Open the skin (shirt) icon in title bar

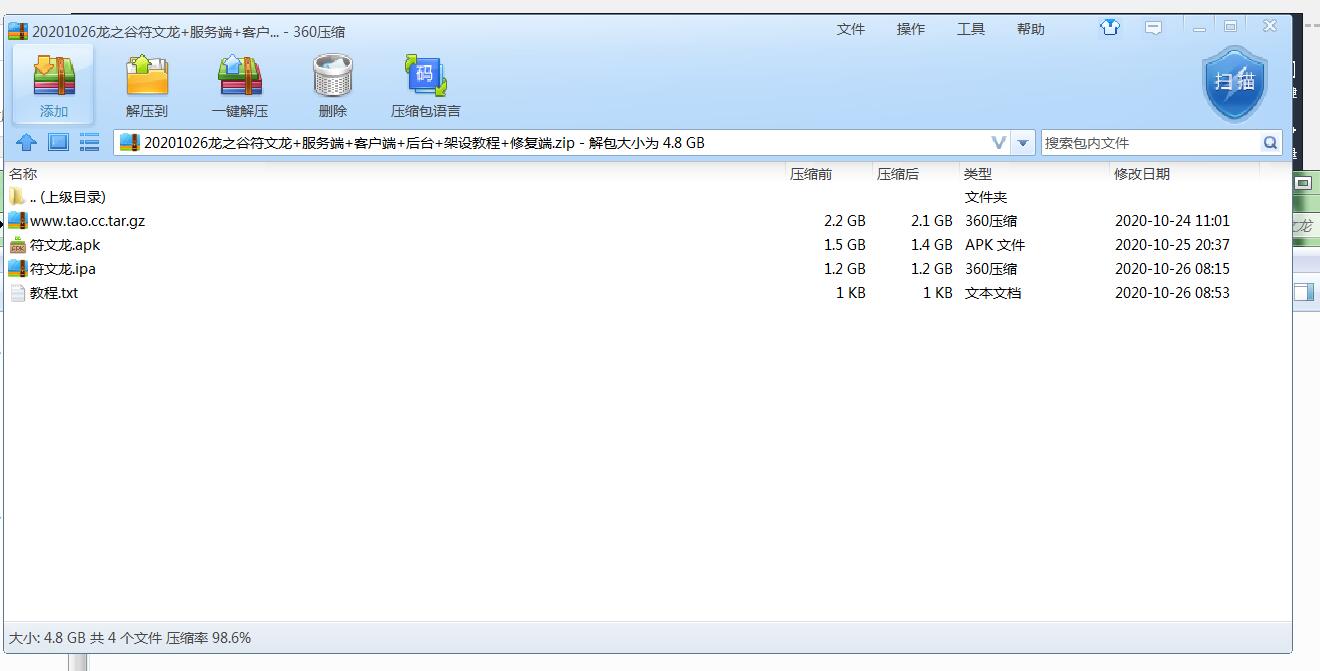[1109, 28]
